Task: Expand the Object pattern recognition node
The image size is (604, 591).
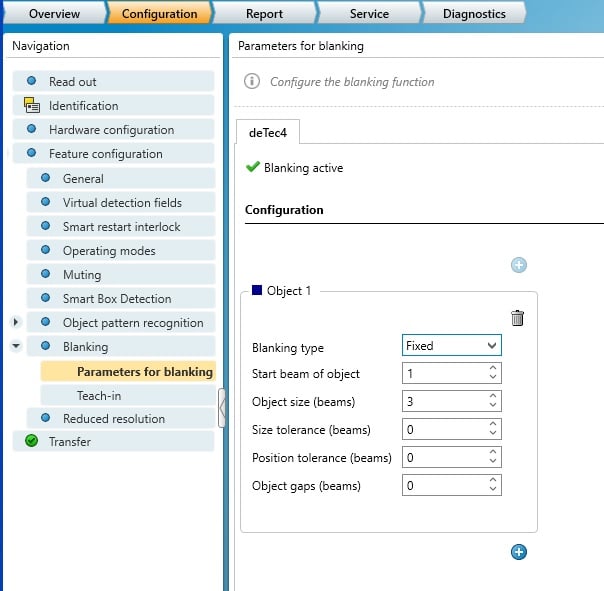Action: point(16,322)
